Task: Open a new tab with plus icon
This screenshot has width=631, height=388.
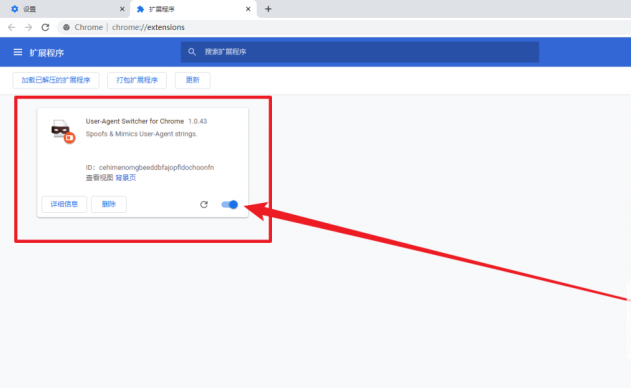Action: pos(268,9)
